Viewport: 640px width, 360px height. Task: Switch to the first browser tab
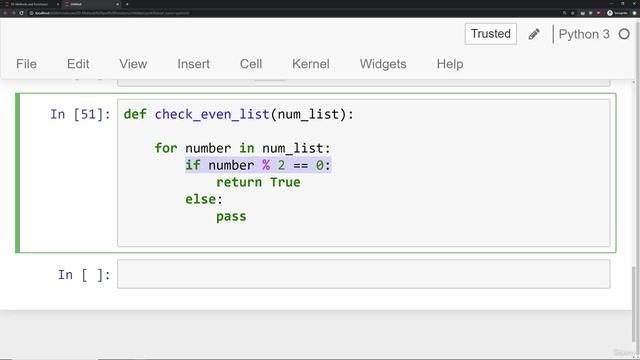[30, 4]
